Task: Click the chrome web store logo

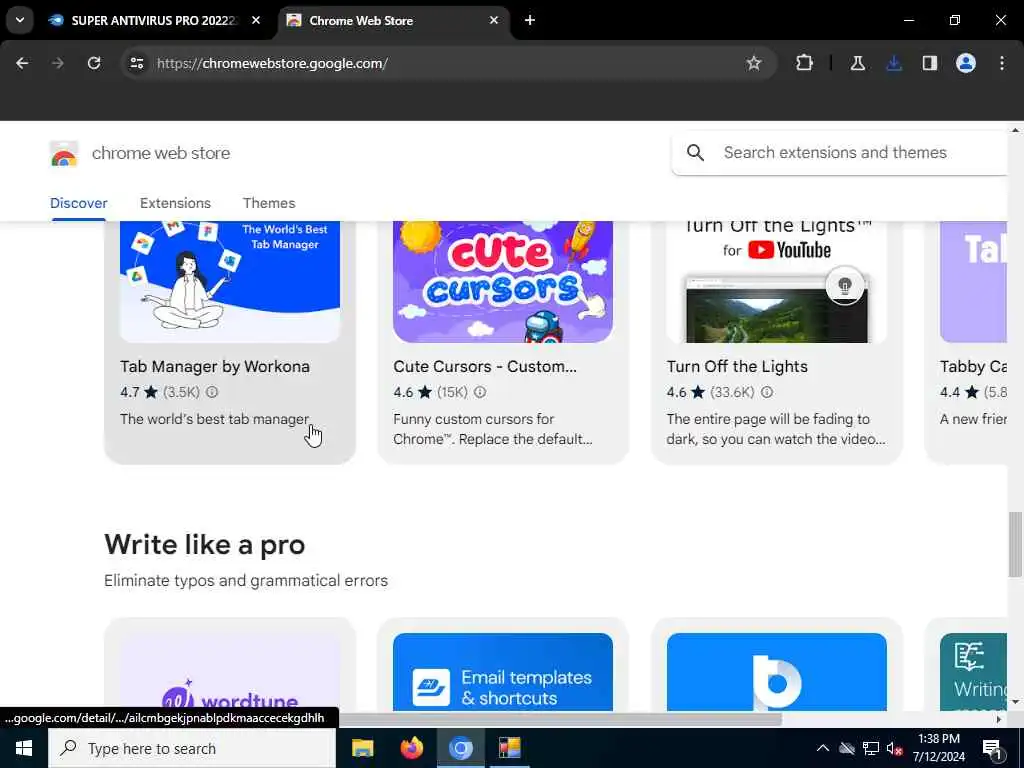Action: tap(64, 155)
